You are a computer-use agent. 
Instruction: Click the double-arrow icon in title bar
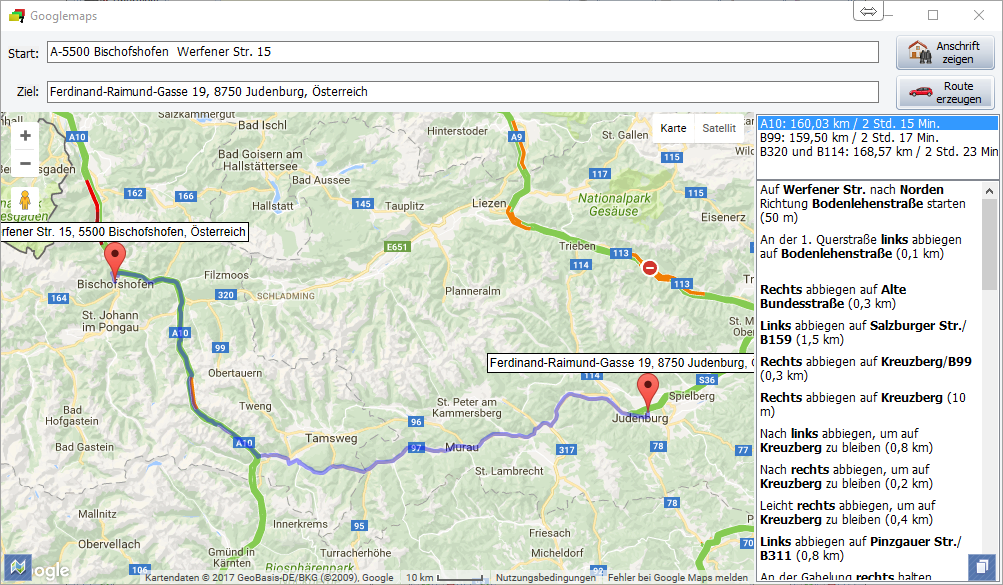(868, 11)
